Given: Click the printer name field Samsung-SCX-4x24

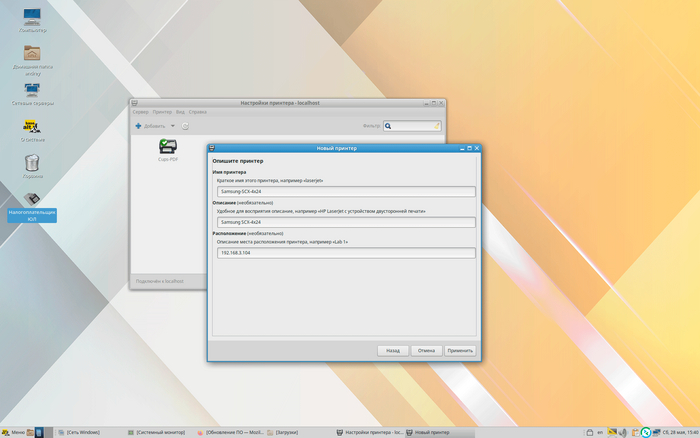Looking at the screenshot, I should [x=345, y=191].
